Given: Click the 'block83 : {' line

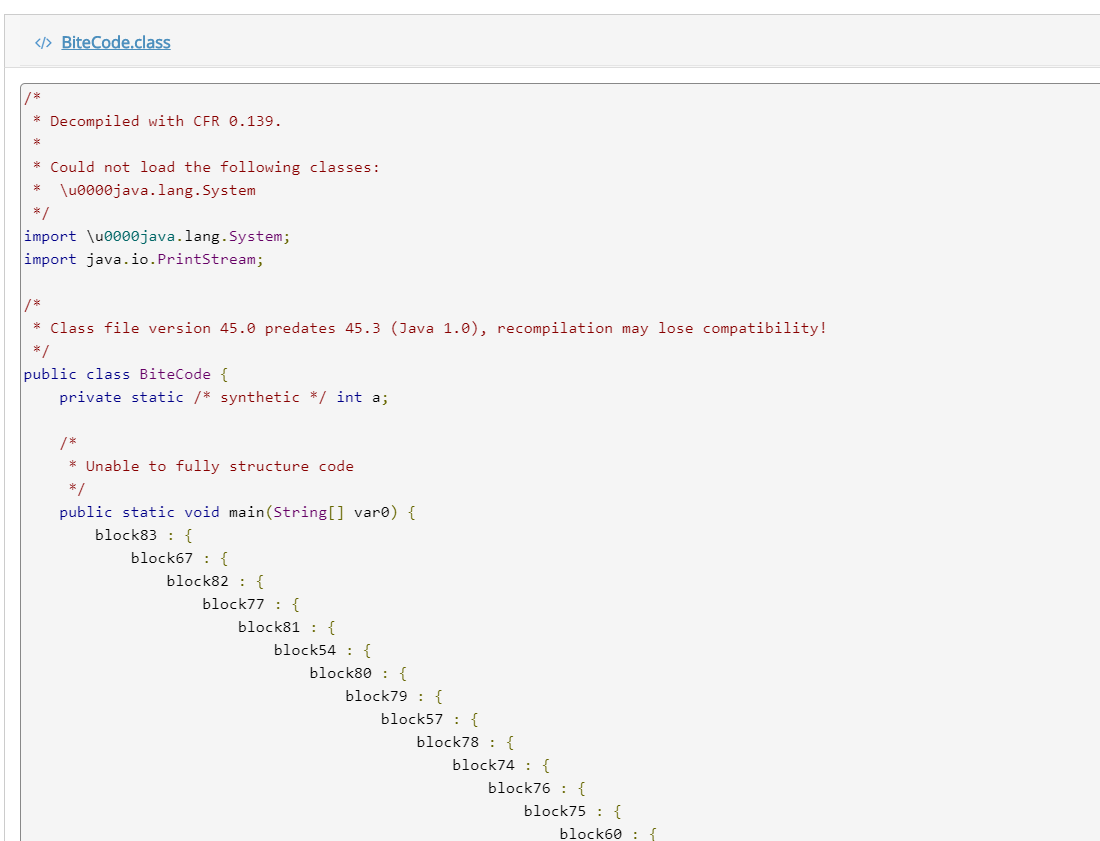Looking at the screenshot, I should click(x=144, y=535).
